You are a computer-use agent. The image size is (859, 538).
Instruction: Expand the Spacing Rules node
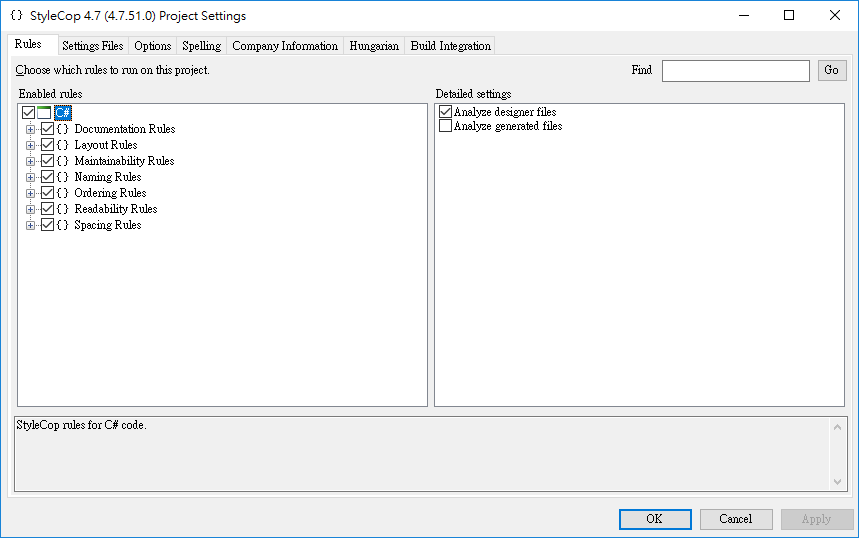[30, 226]
